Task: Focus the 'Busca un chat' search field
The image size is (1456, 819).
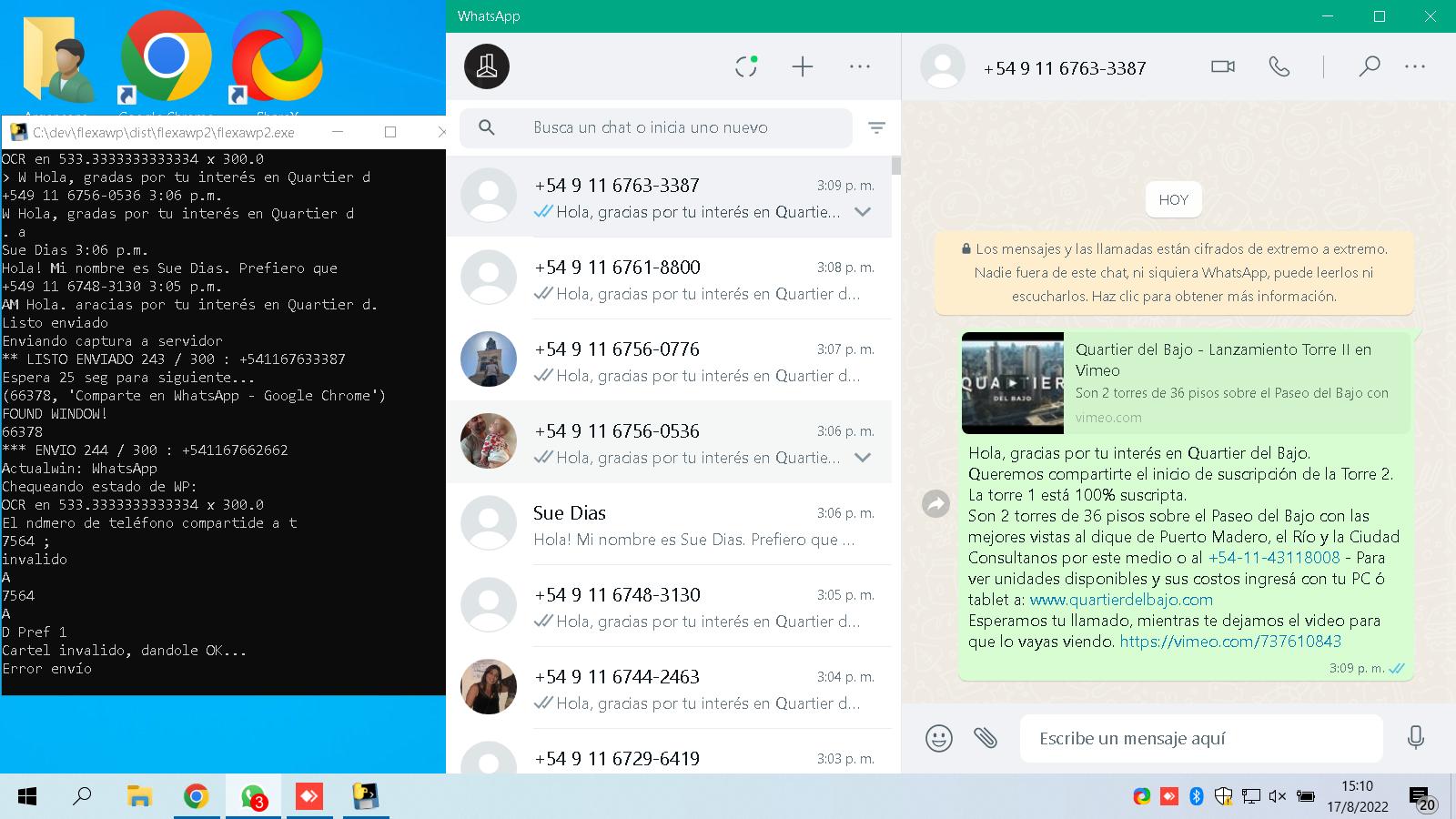Action: tap(655, 128)
